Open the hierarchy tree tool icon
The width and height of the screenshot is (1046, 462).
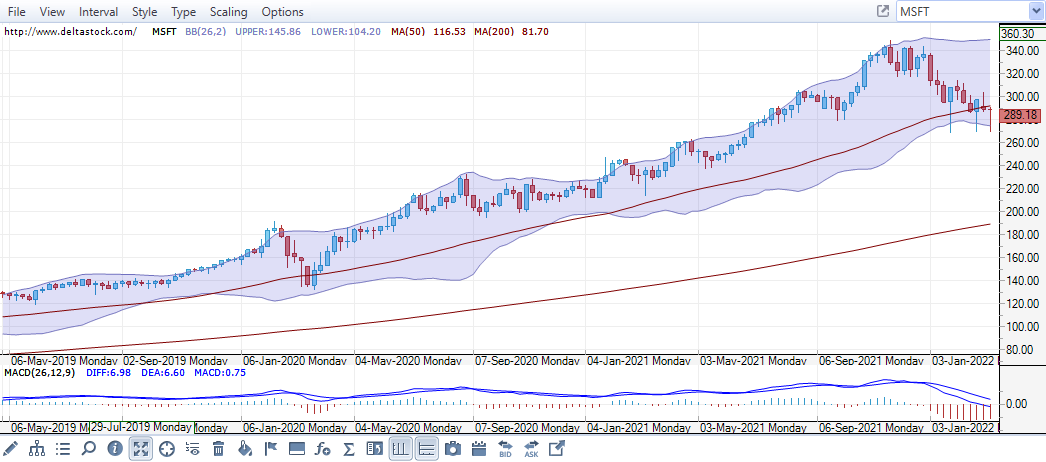(37, 449)
